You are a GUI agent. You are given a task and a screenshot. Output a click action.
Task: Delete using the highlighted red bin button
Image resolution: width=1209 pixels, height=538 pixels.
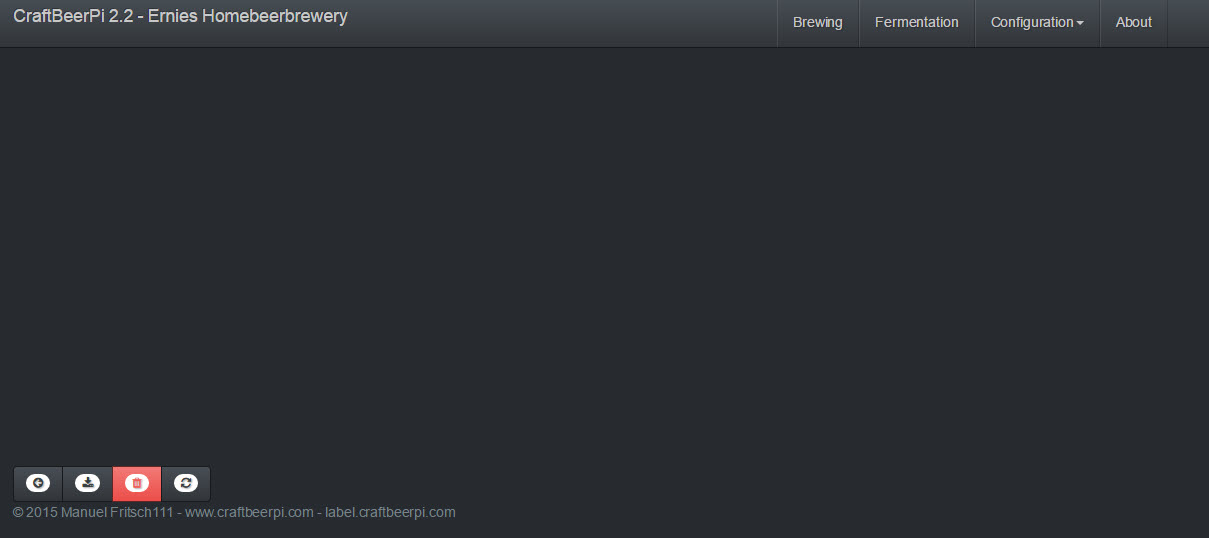click(x=137, y=484)
